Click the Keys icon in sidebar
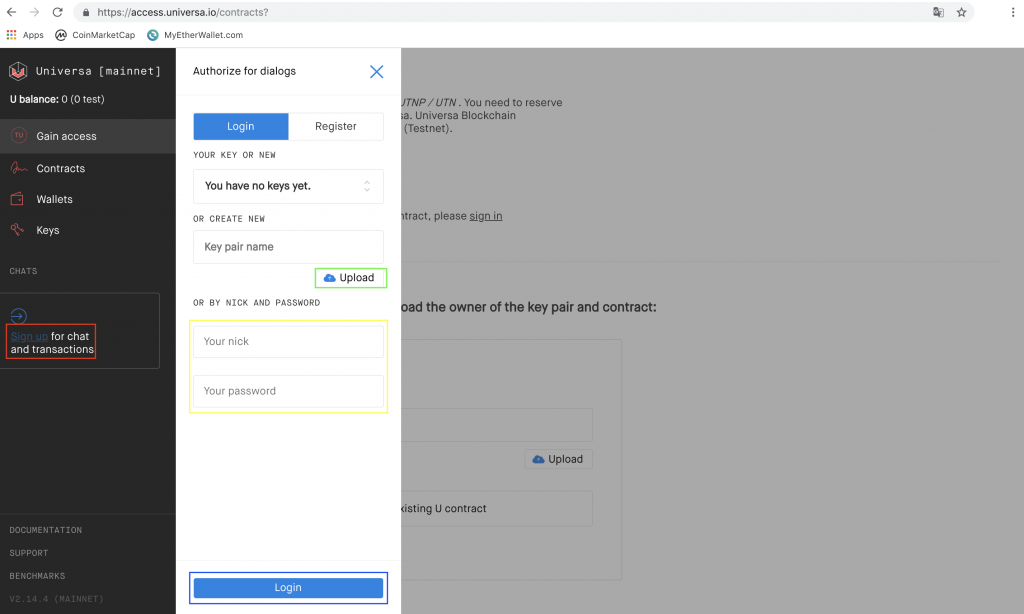Viewport: 1024px width, 614px height. [x=18, y=229]
